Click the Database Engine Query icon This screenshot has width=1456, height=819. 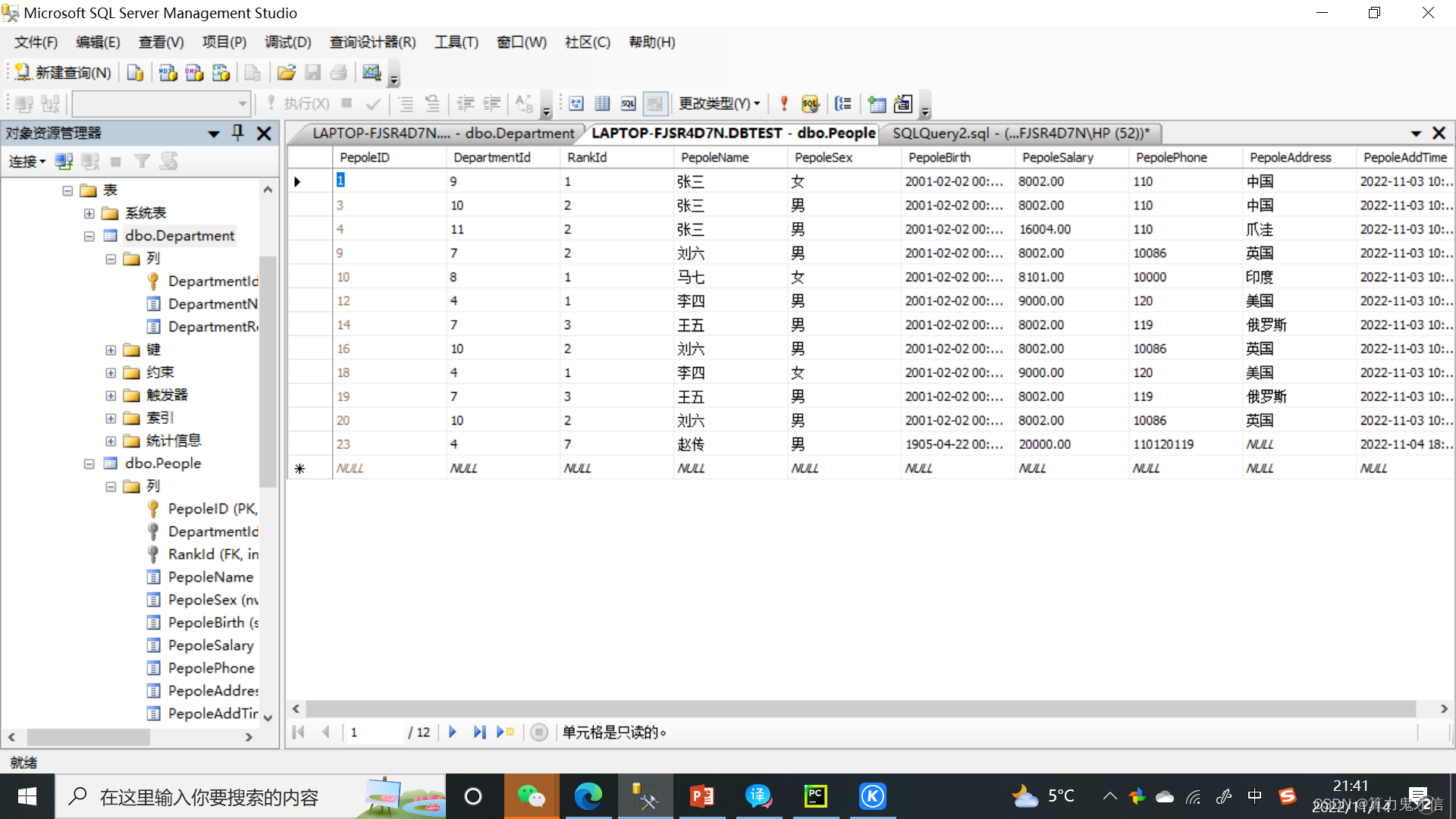[135, 72]
